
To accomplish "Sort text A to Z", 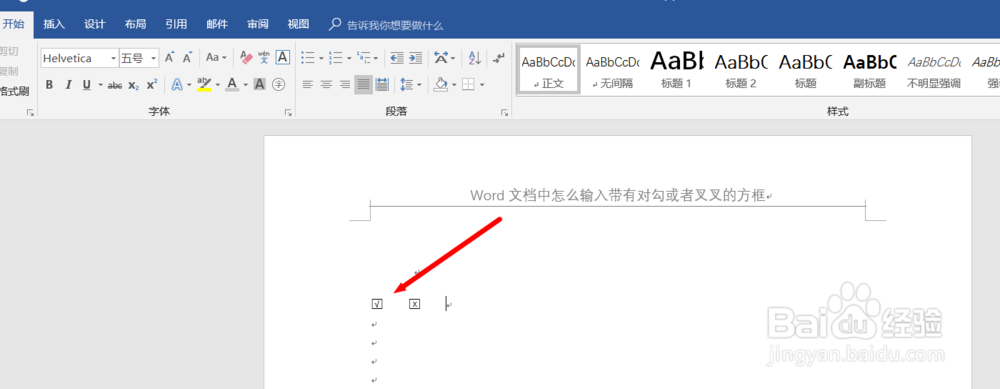I will [474, 58].
